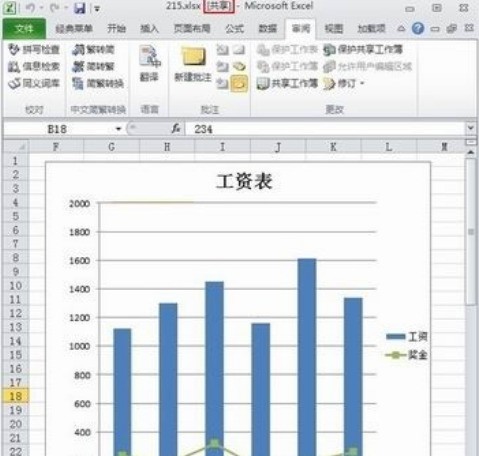
Task: Toggle the highlighted show-all-comments button
Action: click(239, 83)
